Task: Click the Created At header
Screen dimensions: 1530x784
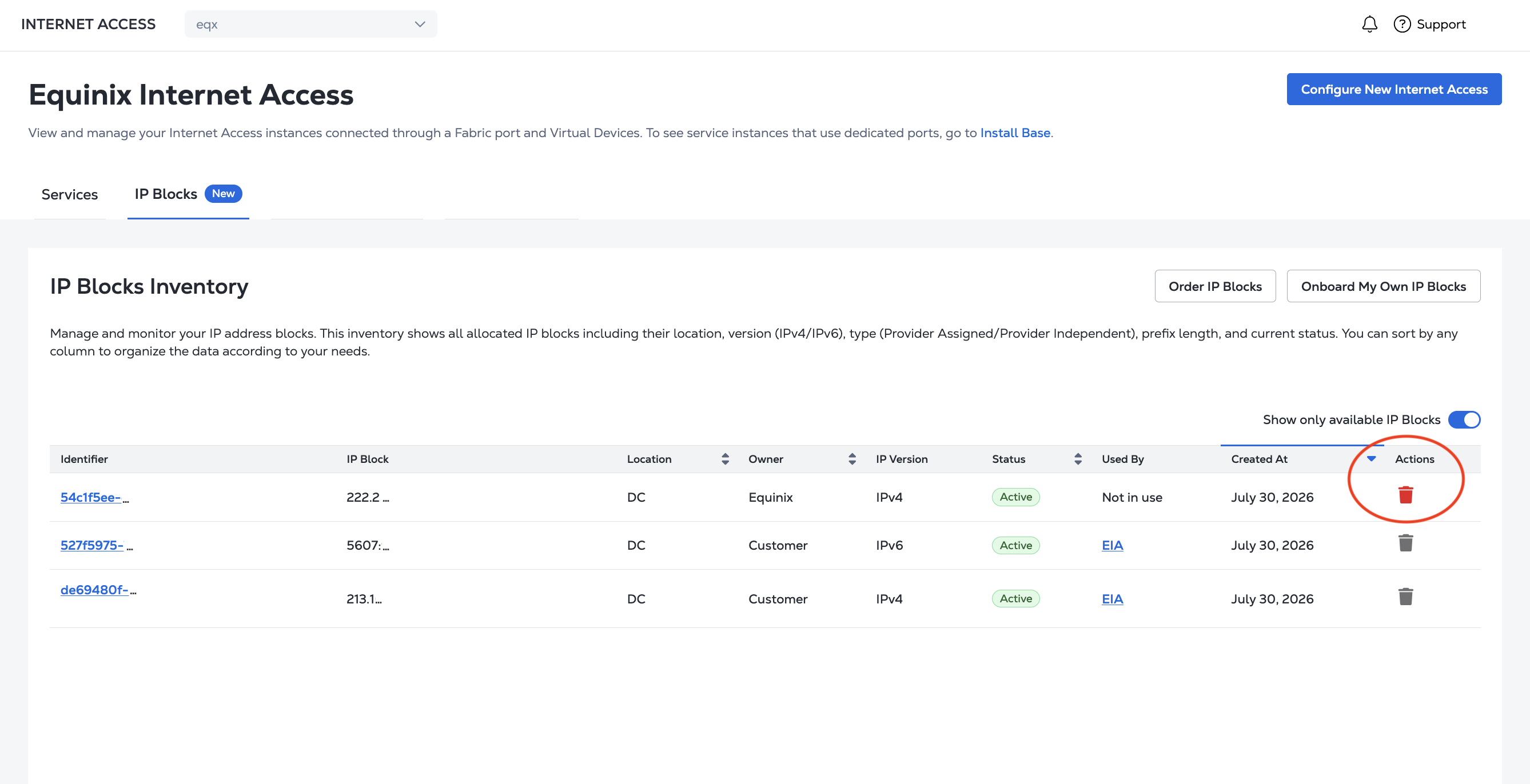Action: (1258, 459)
